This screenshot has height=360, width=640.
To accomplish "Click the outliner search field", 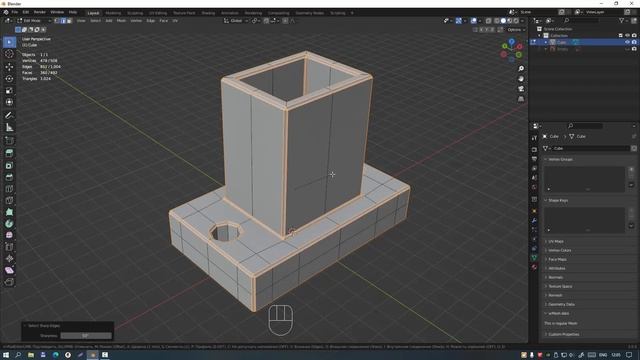I will 582,20.
